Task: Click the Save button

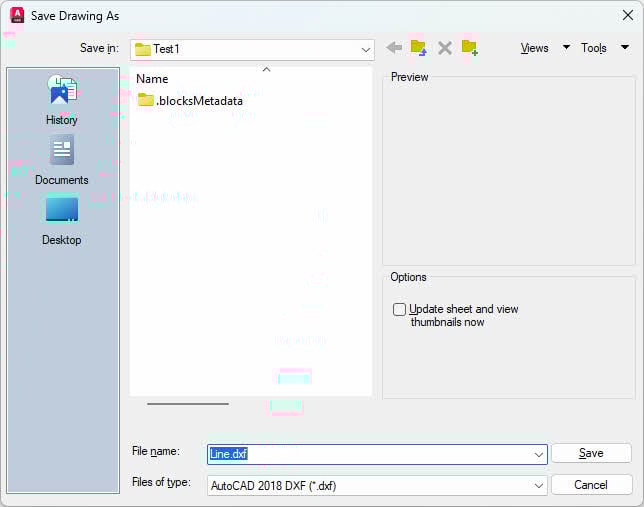Action: (x=591, y=453)
